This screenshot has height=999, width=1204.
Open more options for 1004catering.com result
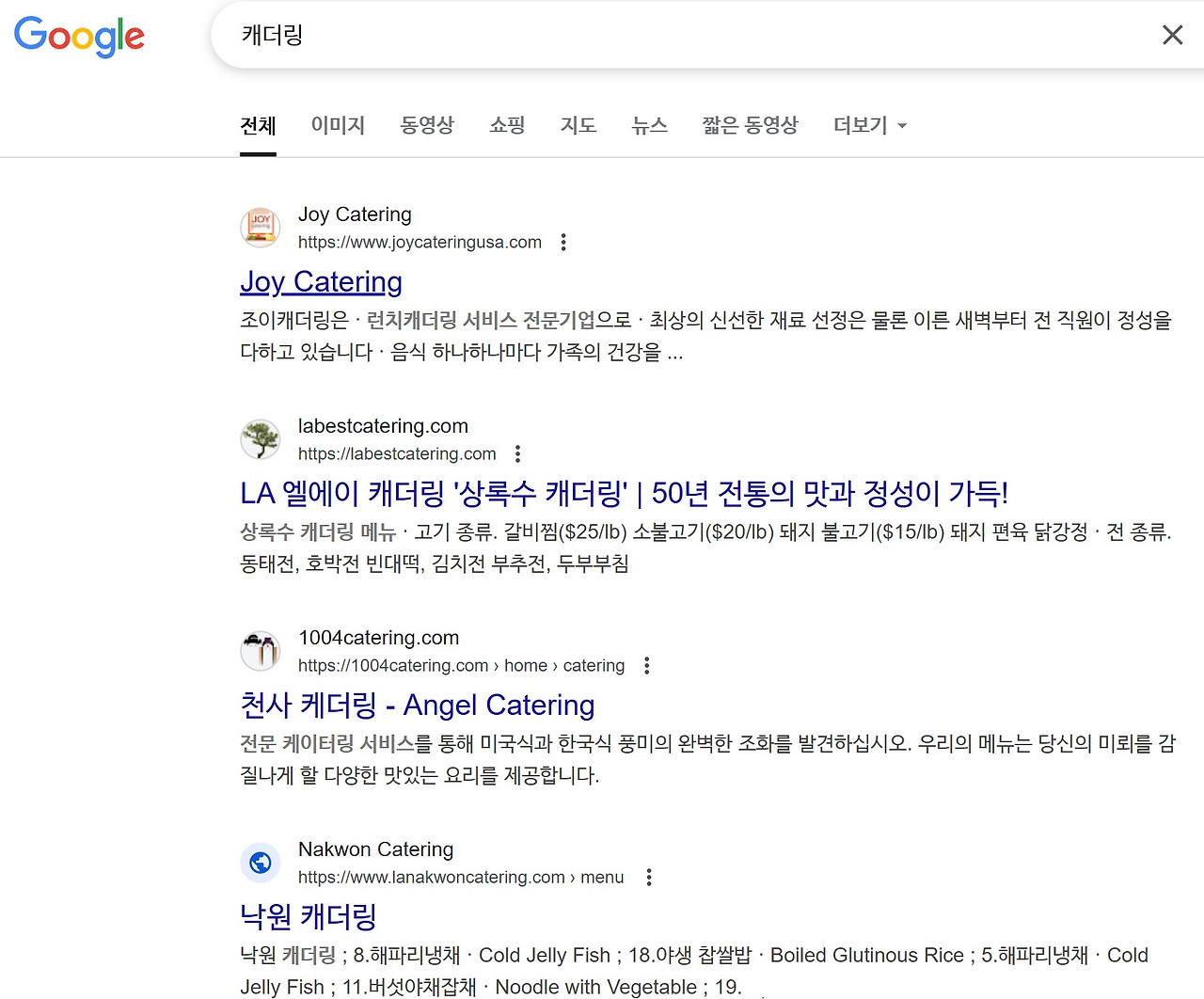[646, 666]
